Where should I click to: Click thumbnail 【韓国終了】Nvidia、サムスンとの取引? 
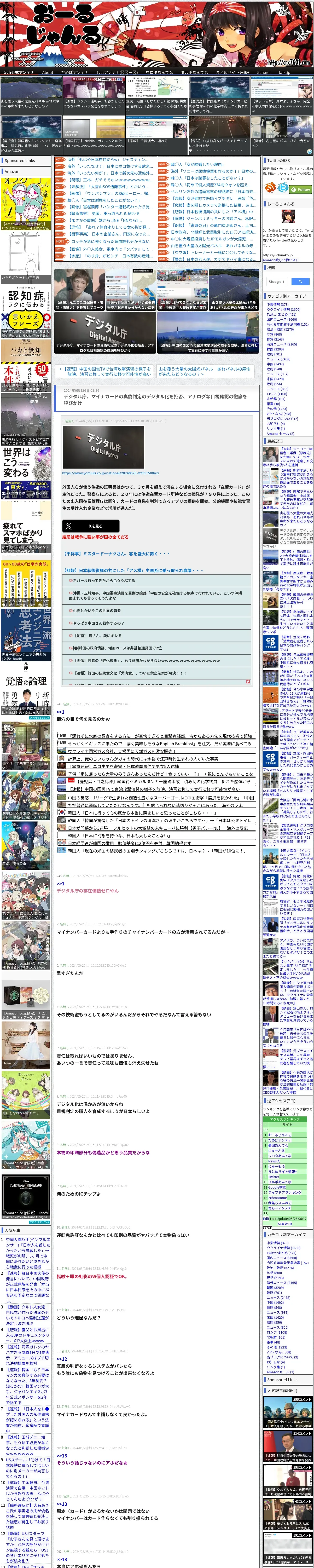94,135
